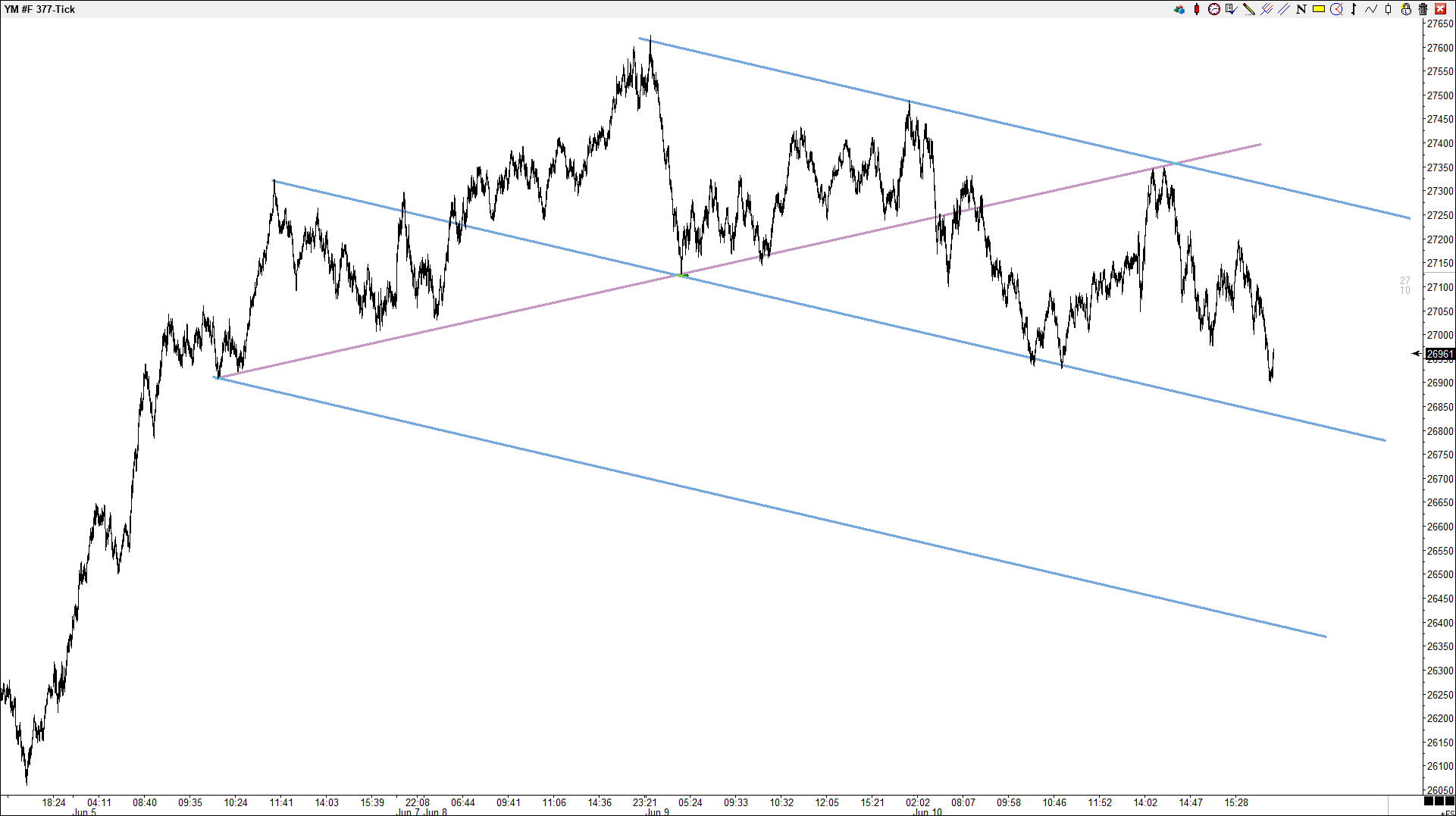Select the pencil drawing tool
Screen dimensions: 1456x816
[1248, 9]
